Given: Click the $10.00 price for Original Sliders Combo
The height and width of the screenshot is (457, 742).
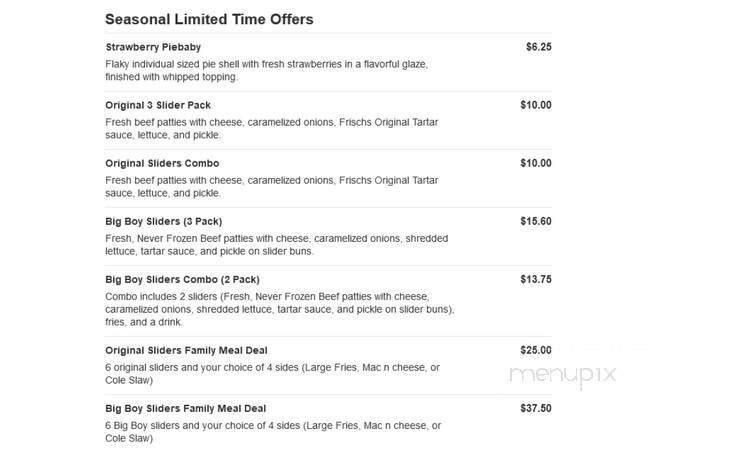Looking at the screenshot, I should (x=536, y=163).
